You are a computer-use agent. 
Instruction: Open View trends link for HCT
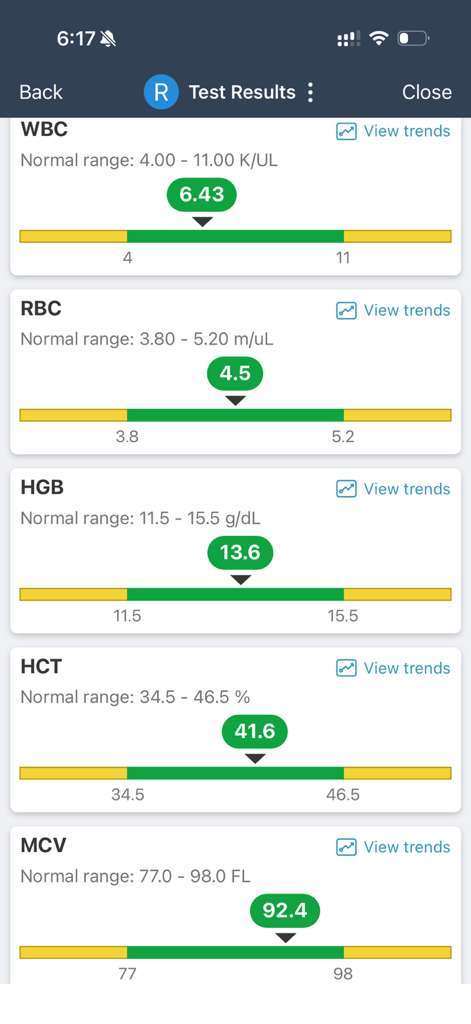[407, 668]
